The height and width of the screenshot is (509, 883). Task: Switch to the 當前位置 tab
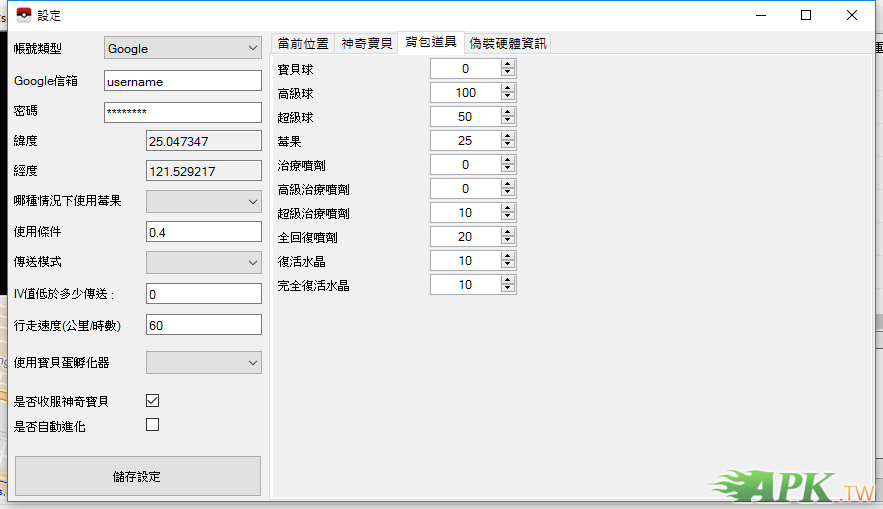pos(303,43)
